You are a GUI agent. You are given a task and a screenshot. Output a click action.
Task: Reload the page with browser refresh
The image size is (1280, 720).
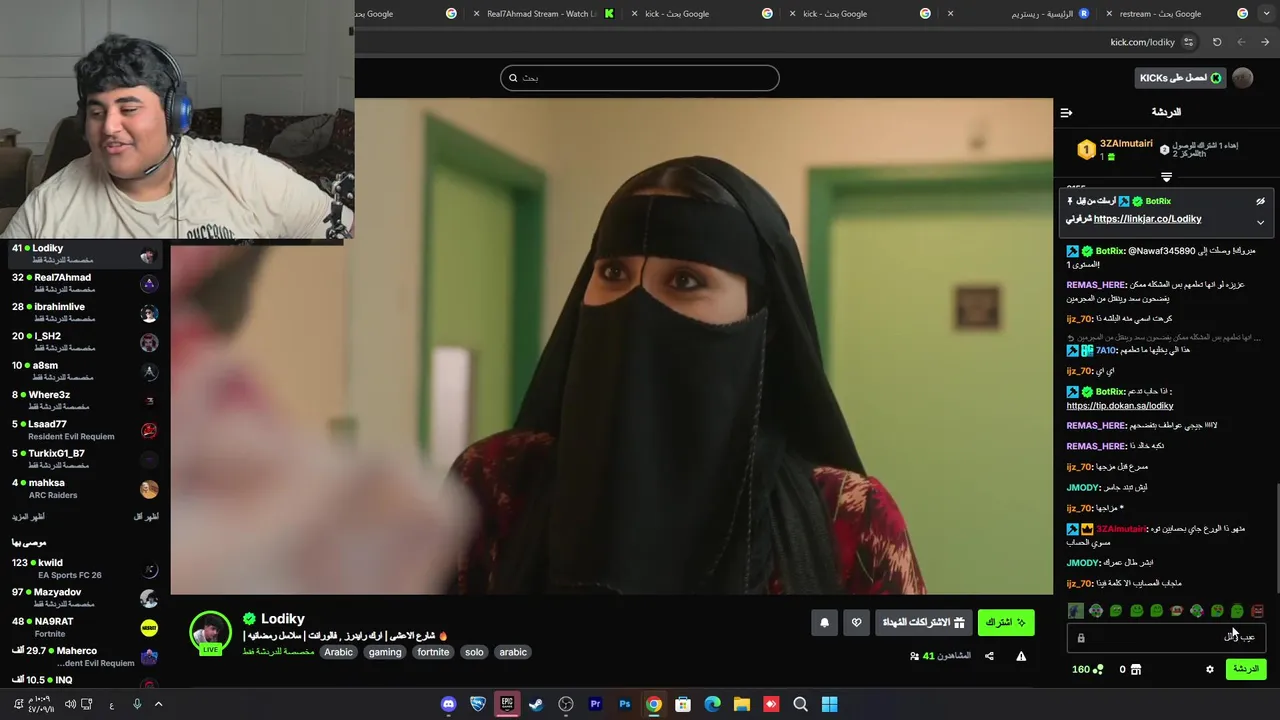(1217, 42)
